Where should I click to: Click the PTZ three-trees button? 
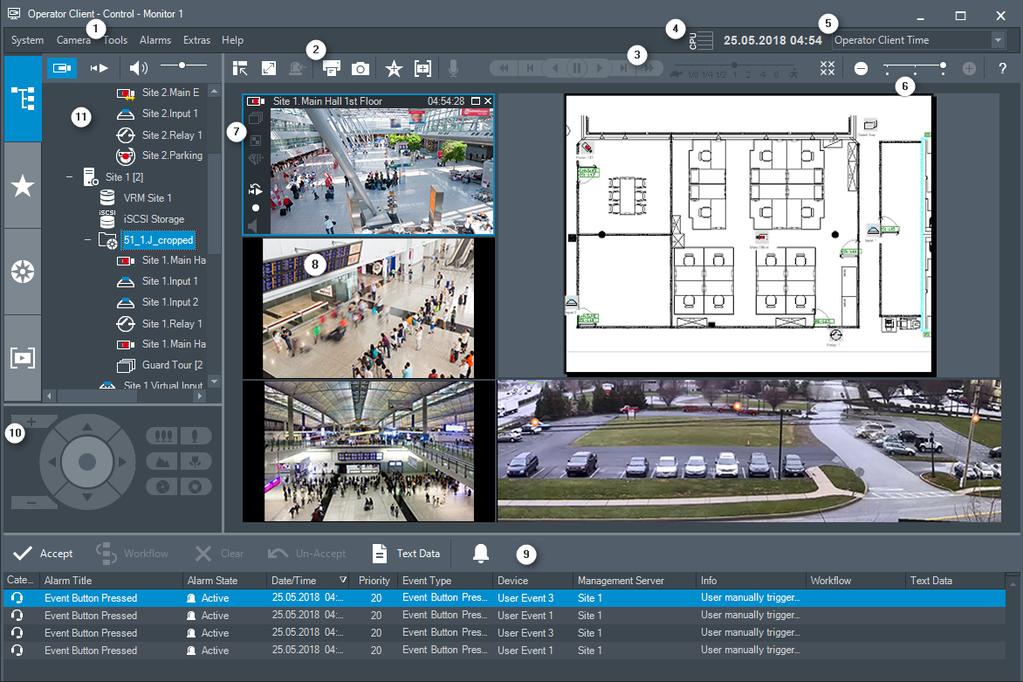162,435
